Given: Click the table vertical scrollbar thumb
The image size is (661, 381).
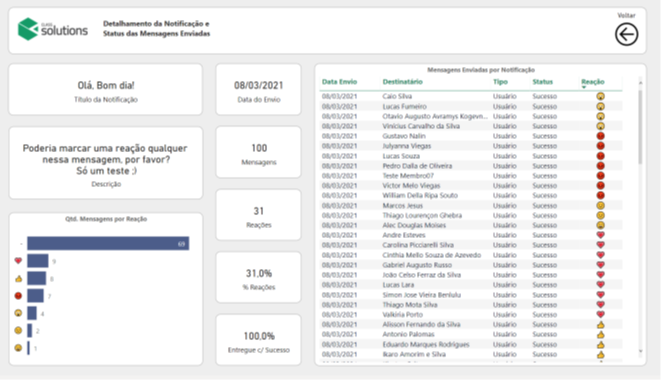Looking at the screenshot, I should pyautogui.click(x=640, y=126).
